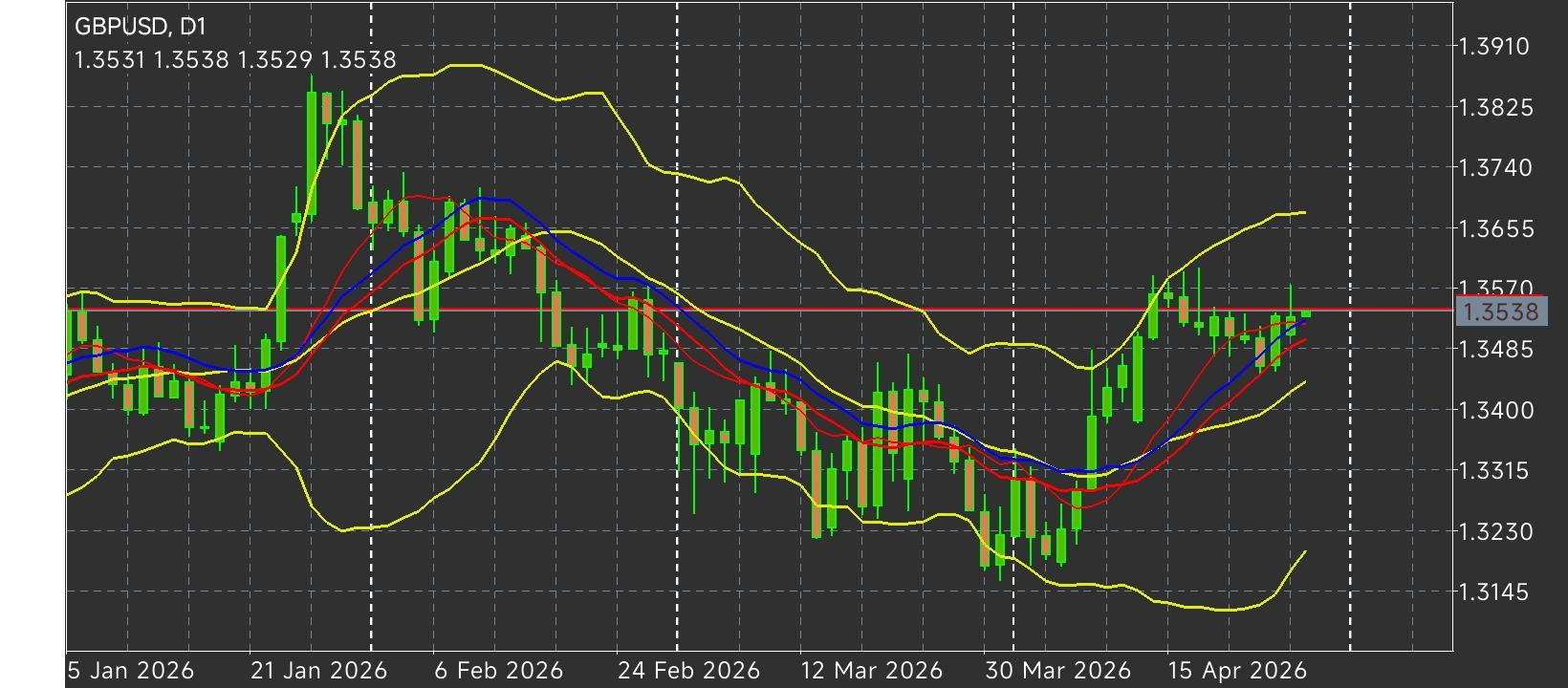Click the 30 Mar 2026 date label
1568x688 pixels.
click(1057, 670)
